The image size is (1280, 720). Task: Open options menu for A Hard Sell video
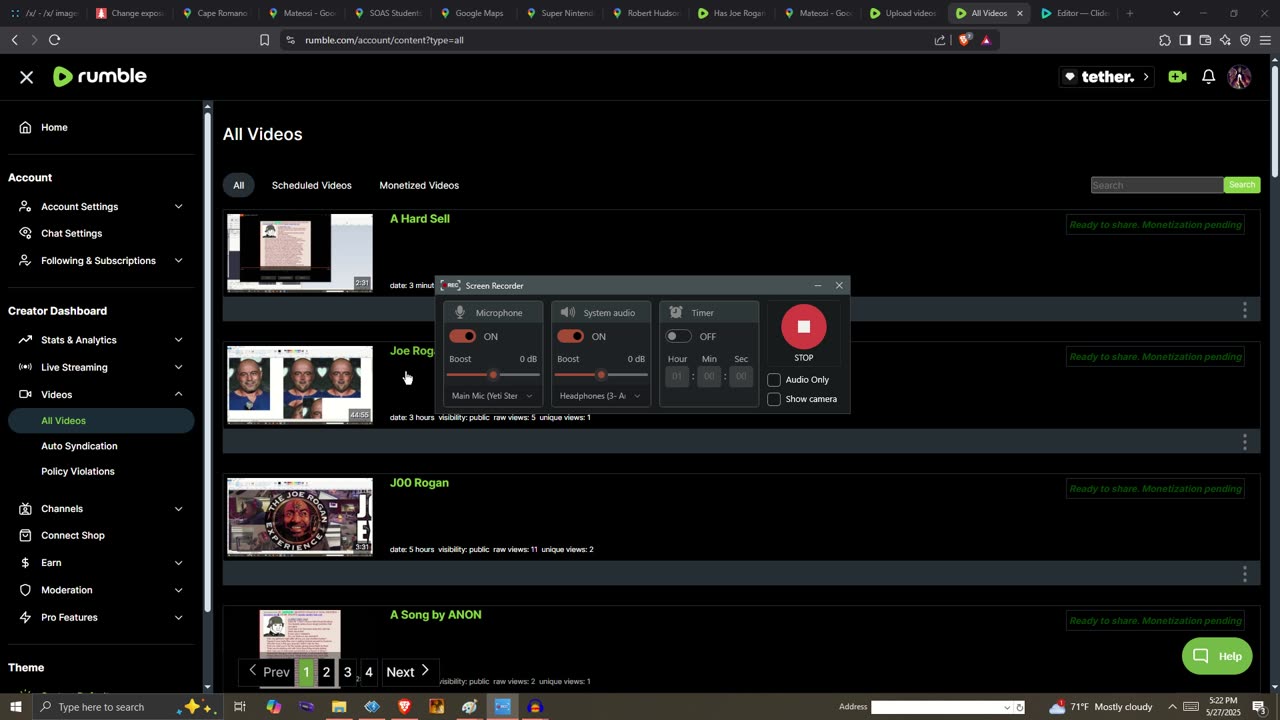(x=1245, y=310)
